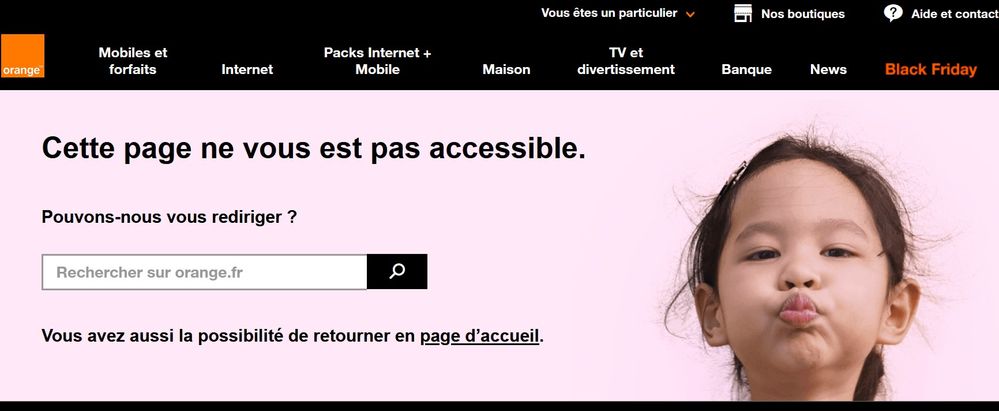
Task: Click the magnifying glass search button
Action: [x=397, y=271]
